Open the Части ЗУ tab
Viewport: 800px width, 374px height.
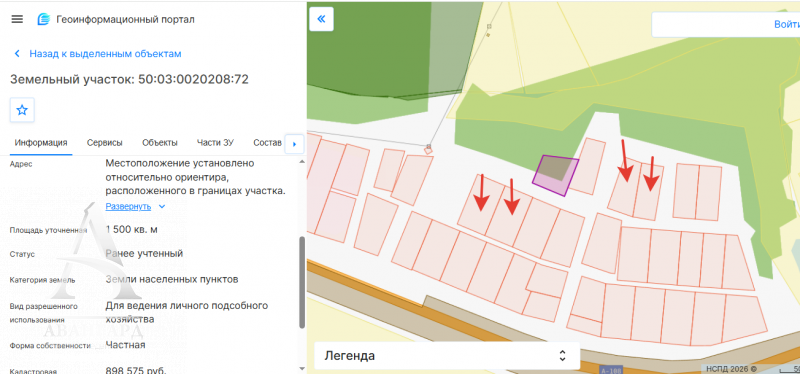215,142
